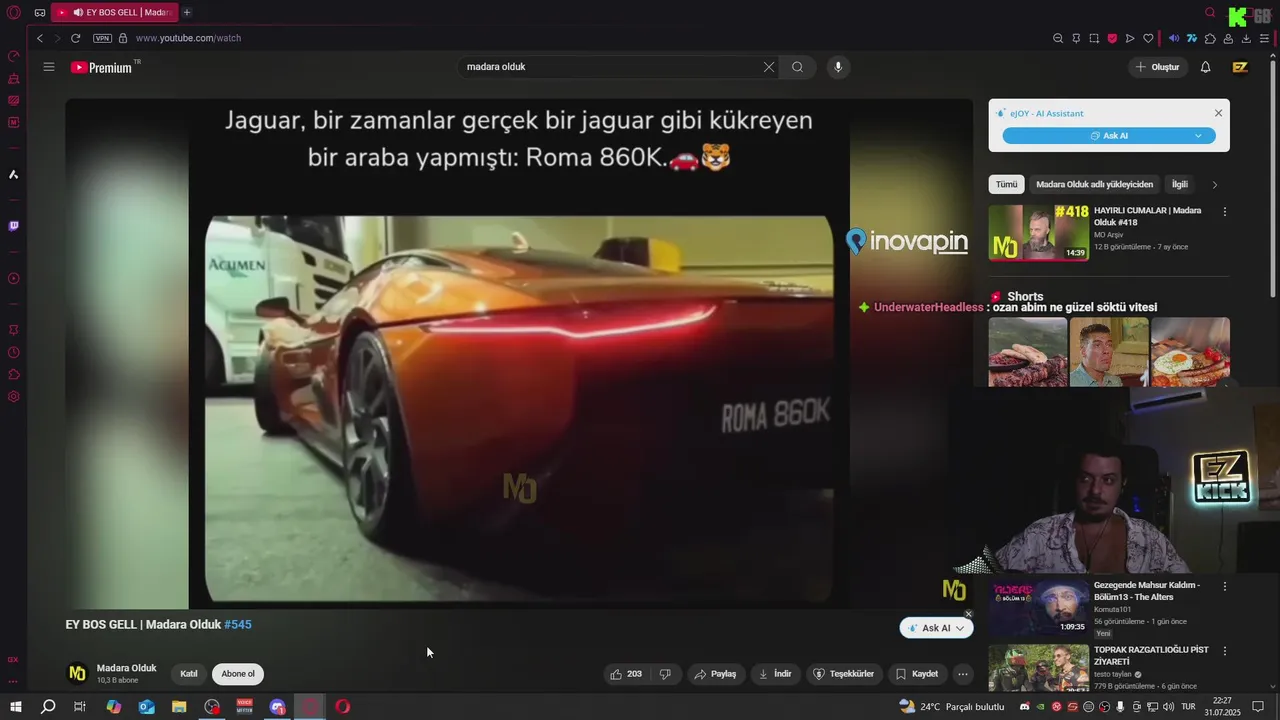Open options for HAYIRLI CUMALAR video
Image resolution: width=1280 pixels, height=720 pixels.
click(1225, 212)
